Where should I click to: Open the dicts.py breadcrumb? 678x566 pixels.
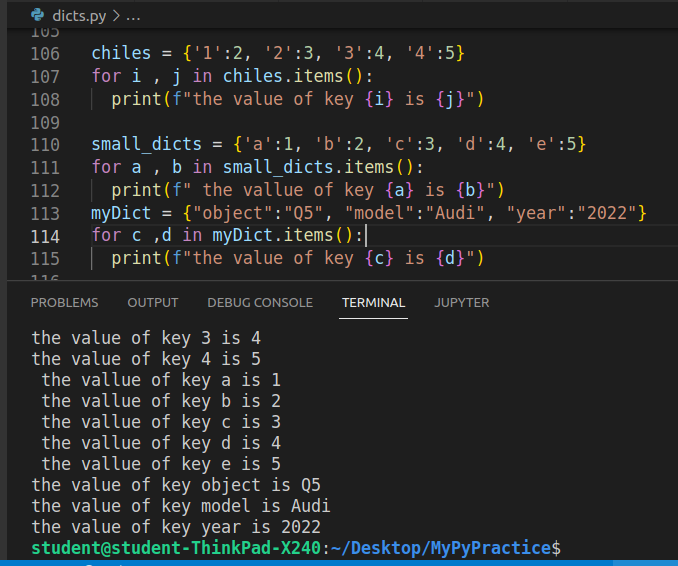(x=79, y=16)
